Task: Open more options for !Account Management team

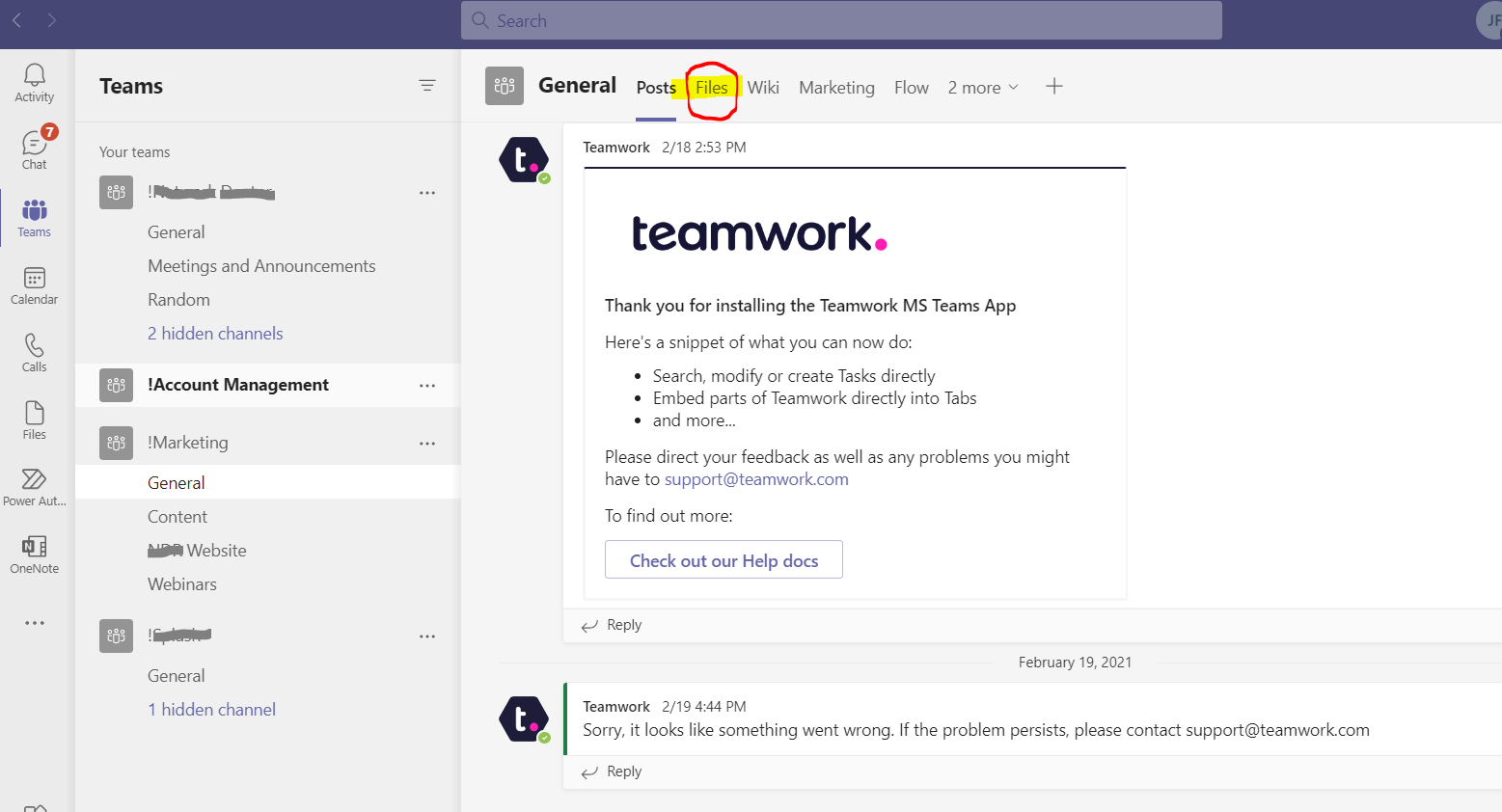Action: coord(427,386)
